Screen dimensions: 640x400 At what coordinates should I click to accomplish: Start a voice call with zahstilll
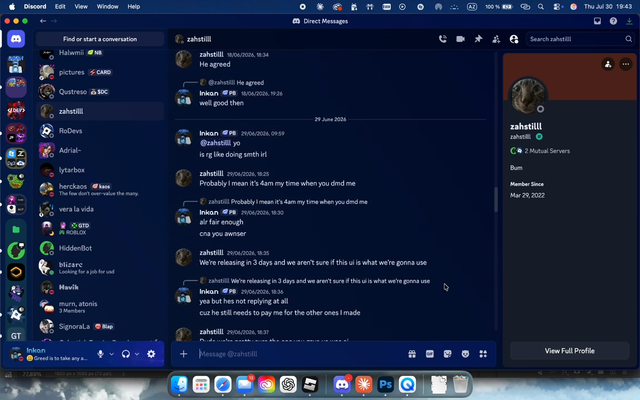tap(442, 39)
